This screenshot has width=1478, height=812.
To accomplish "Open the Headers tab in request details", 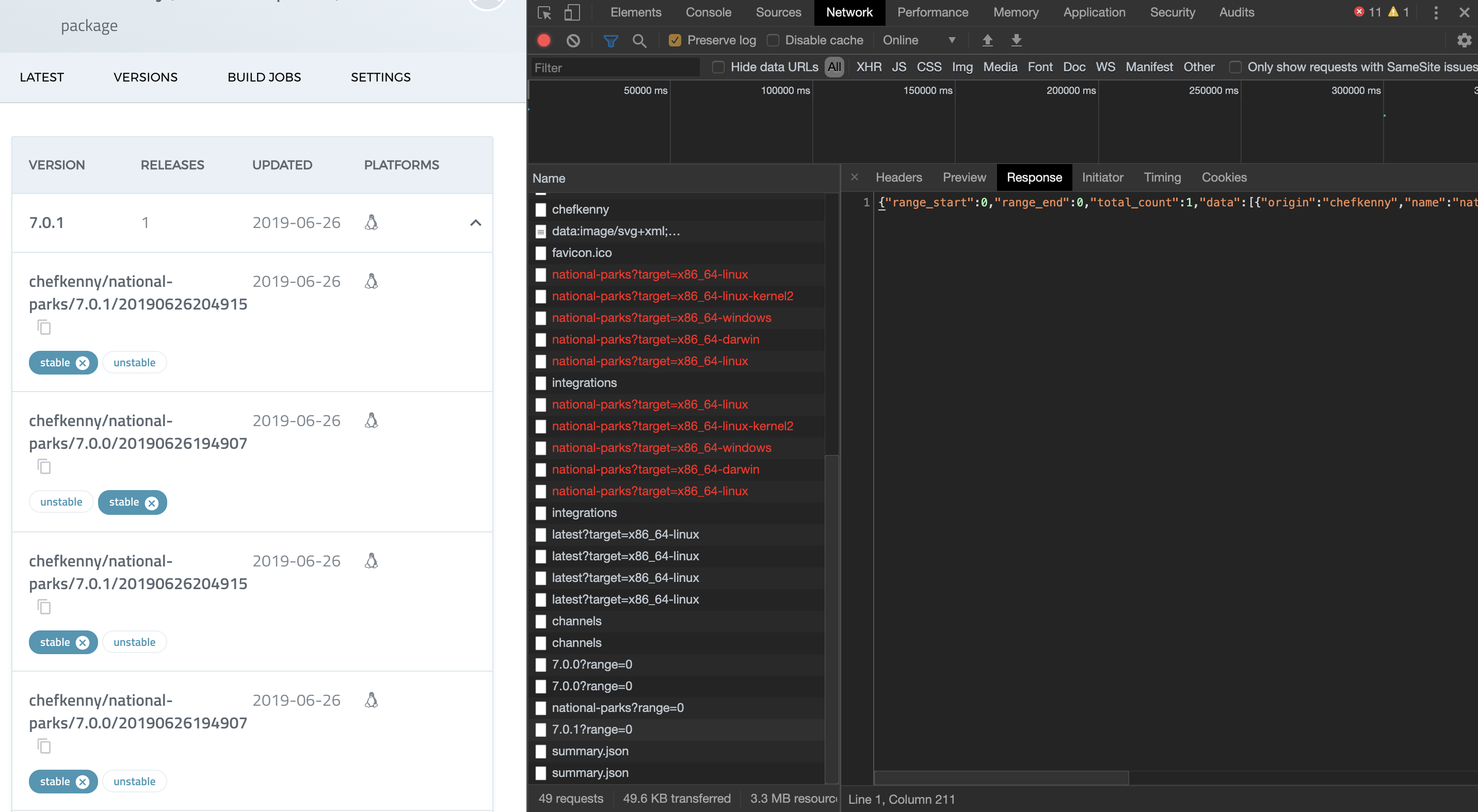I will [x=898, y=178].
